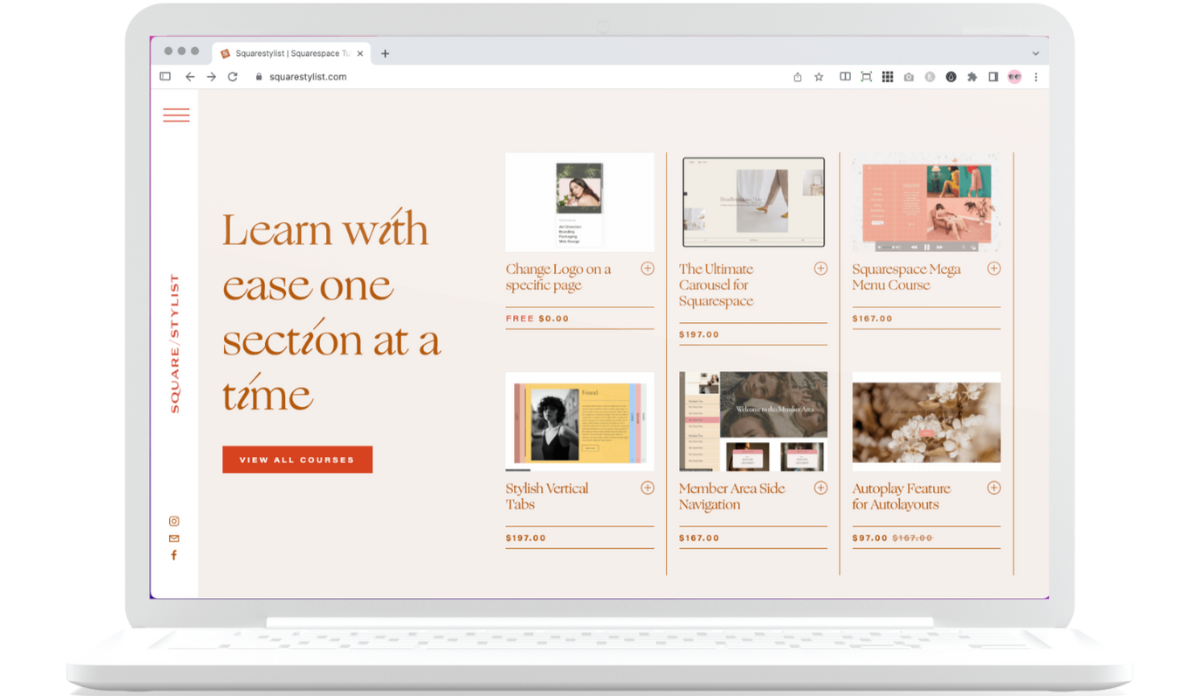Open the hamburger menu in the sidebar
The width and height of the screenshot is (1200, 698).
(x=176, y=115)
